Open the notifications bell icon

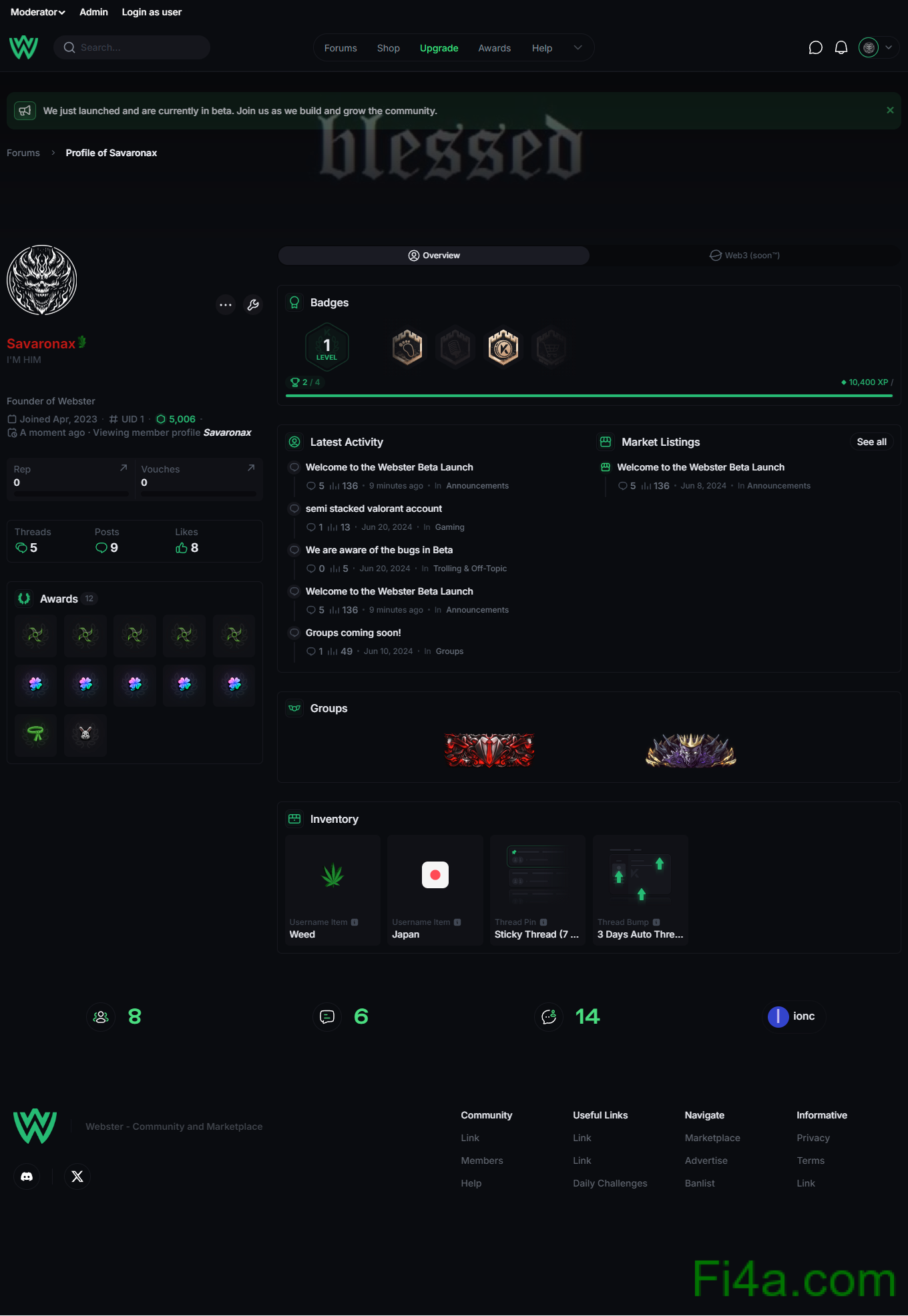coord(841,47)
